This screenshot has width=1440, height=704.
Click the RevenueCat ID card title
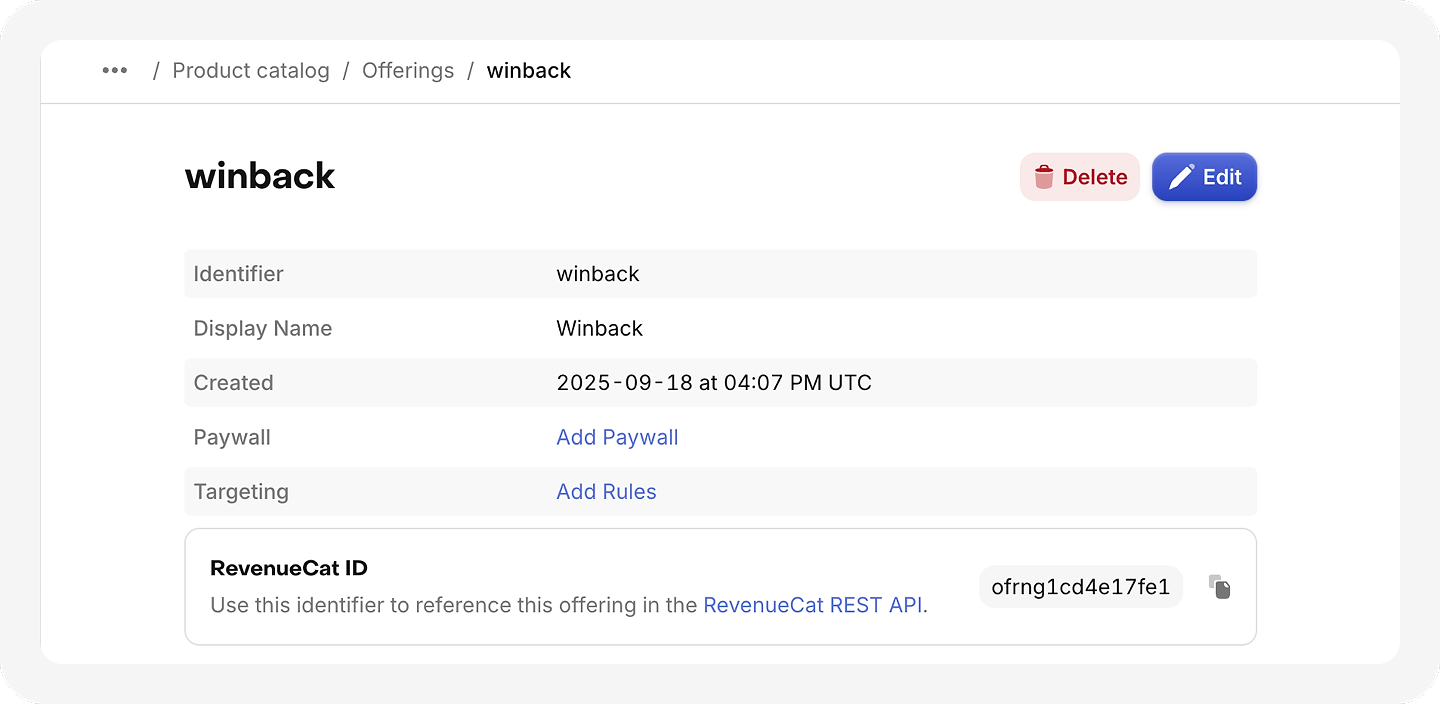coord(289,568)
